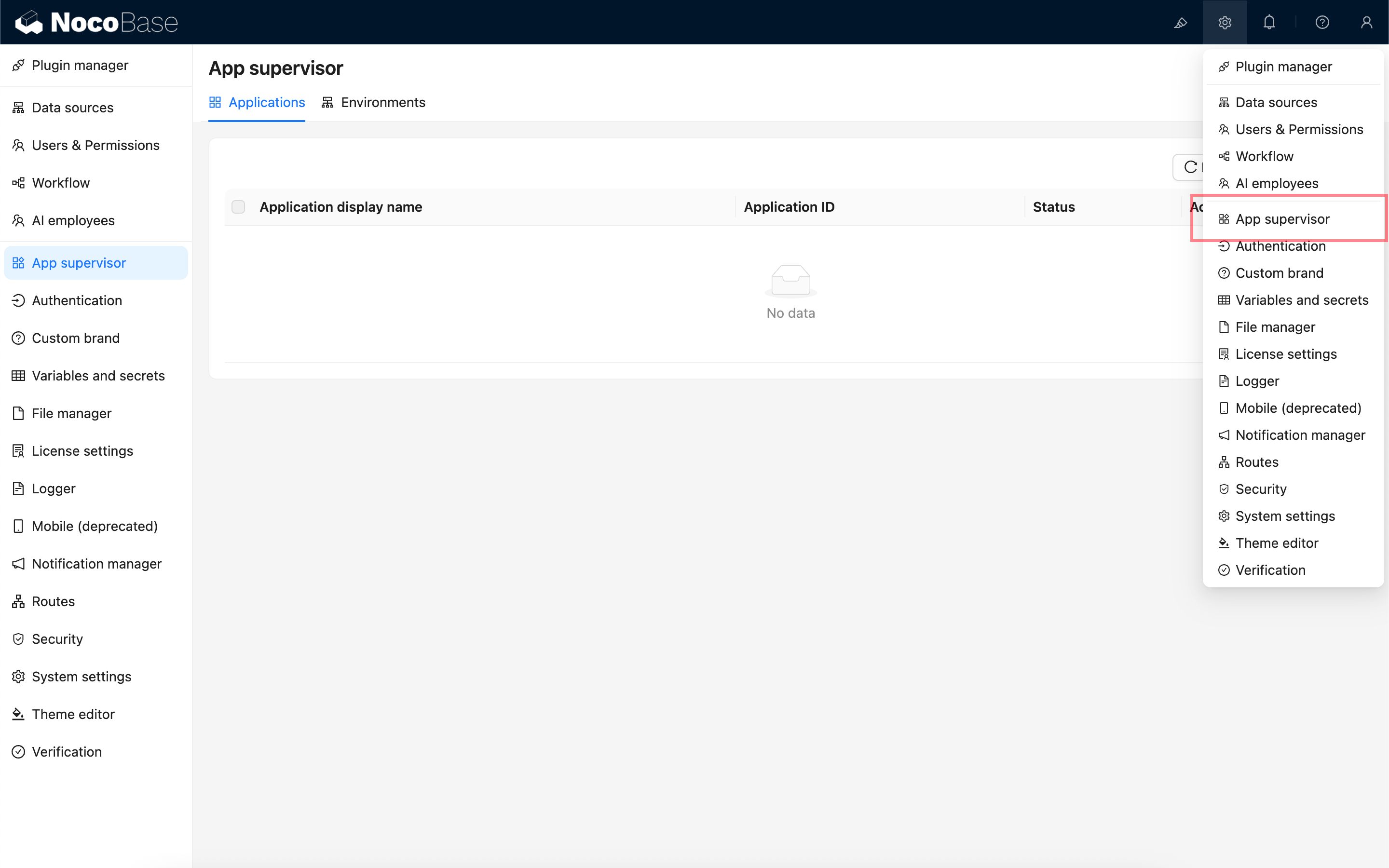
Task: Click the NocoBase logo
Action: click(x=96, y=22)
